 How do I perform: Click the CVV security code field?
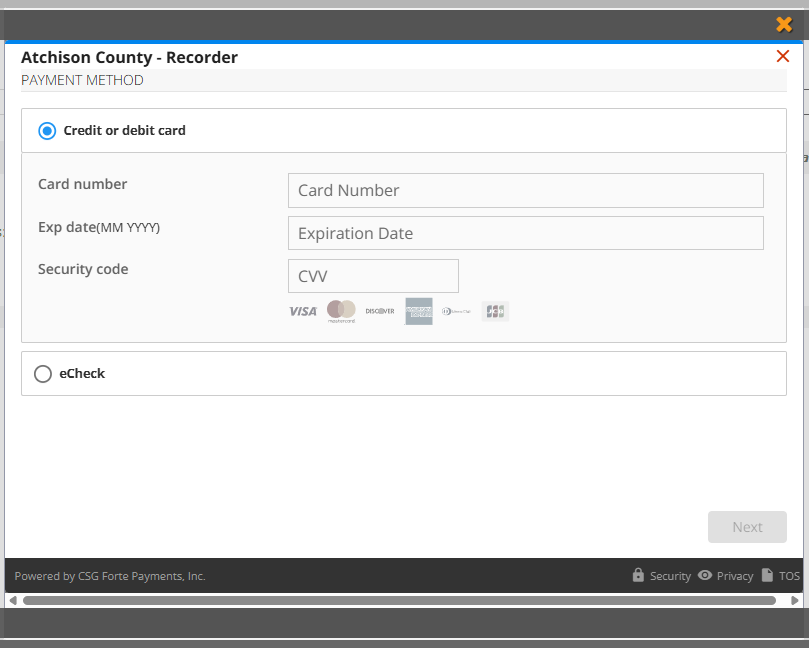click(x=373, y=276)
